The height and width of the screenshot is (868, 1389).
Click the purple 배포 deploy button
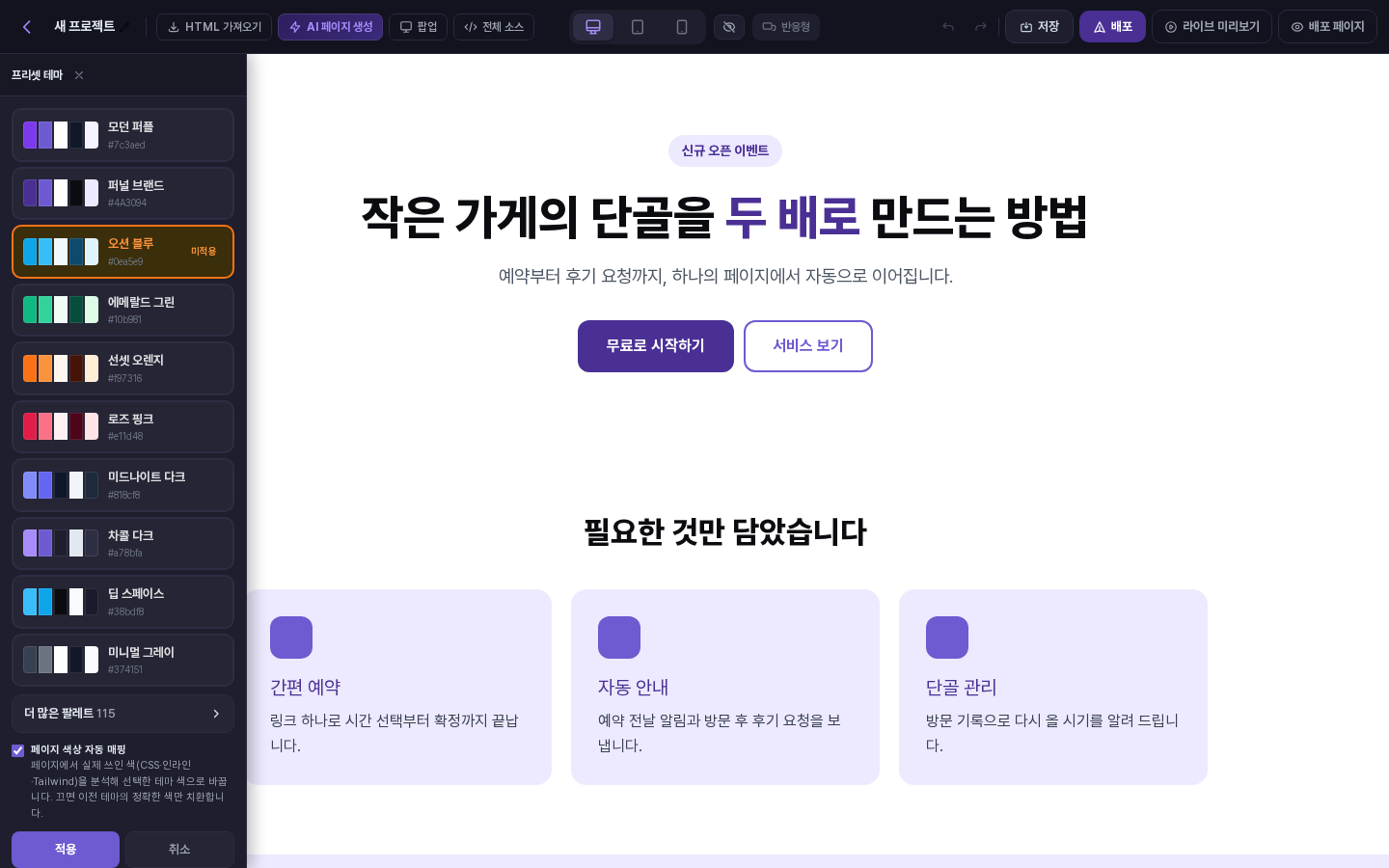tap(1112, 27)
